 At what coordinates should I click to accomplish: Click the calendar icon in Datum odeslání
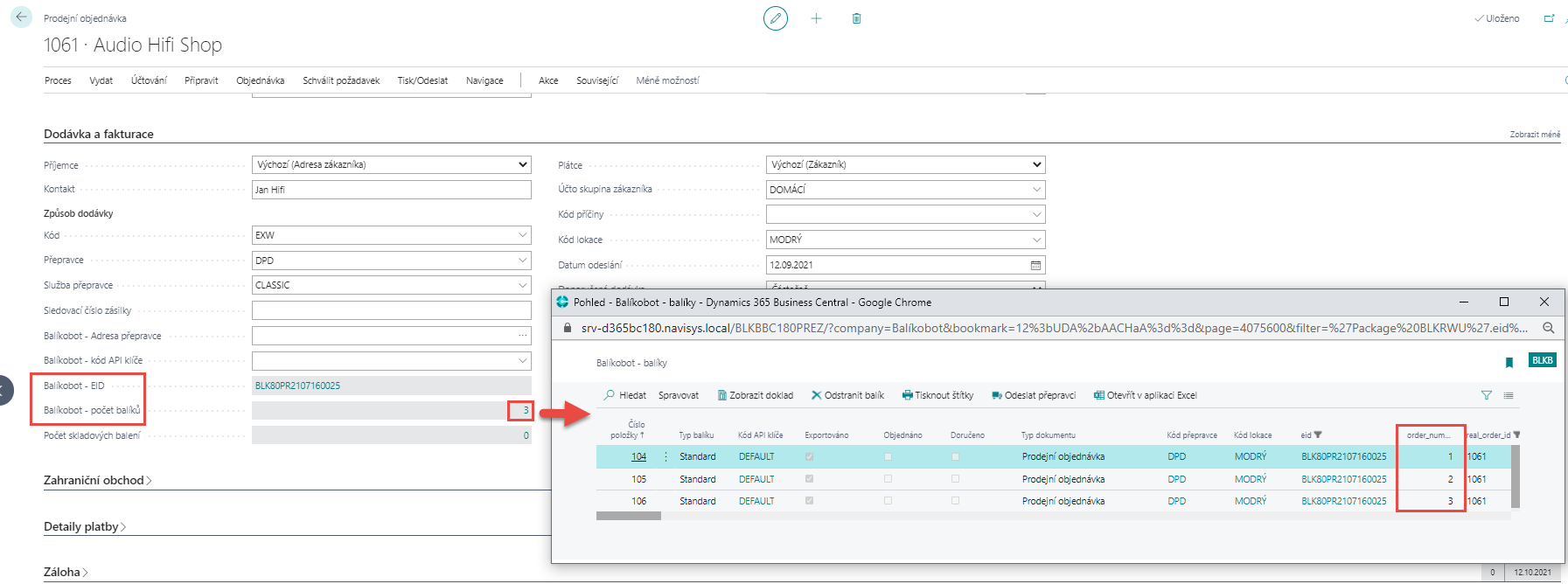[1035, 265]
